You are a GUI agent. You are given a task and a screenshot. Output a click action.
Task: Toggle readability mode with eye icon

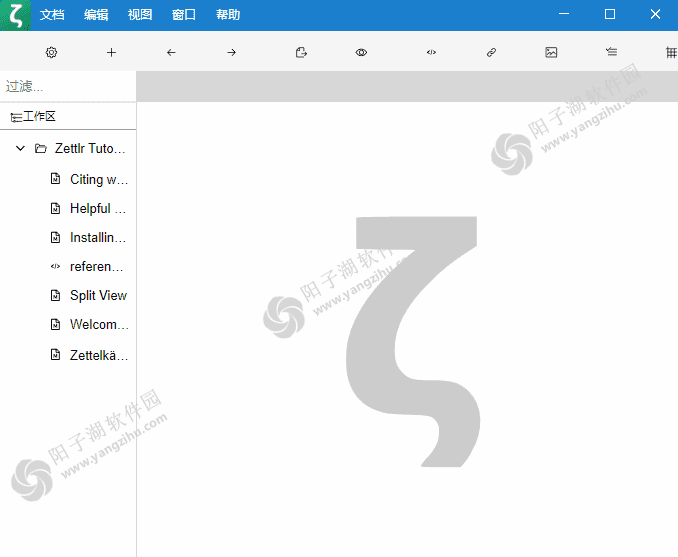[x=361, y=52]
